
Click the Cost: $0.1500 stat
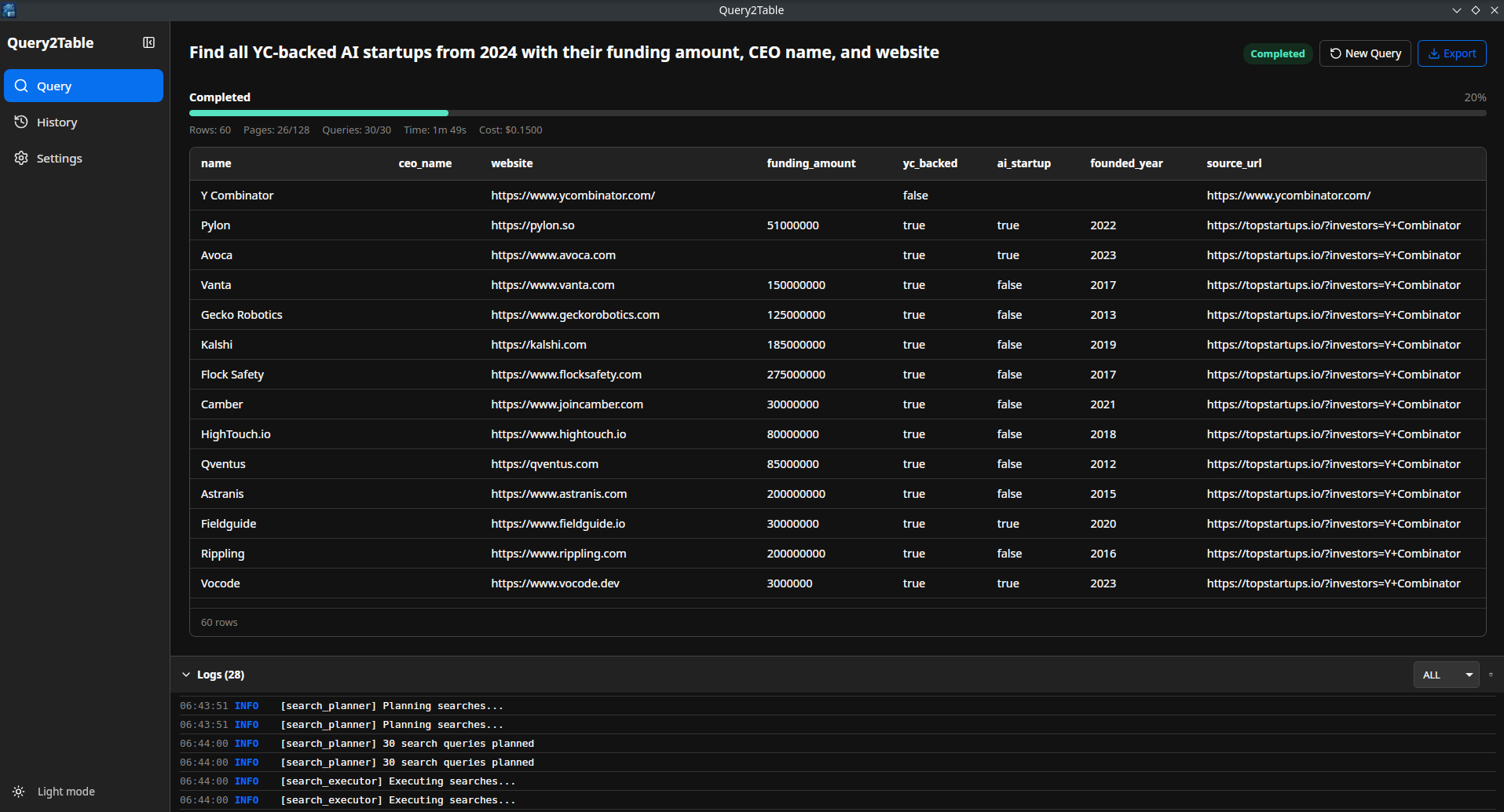coord(510,130)
